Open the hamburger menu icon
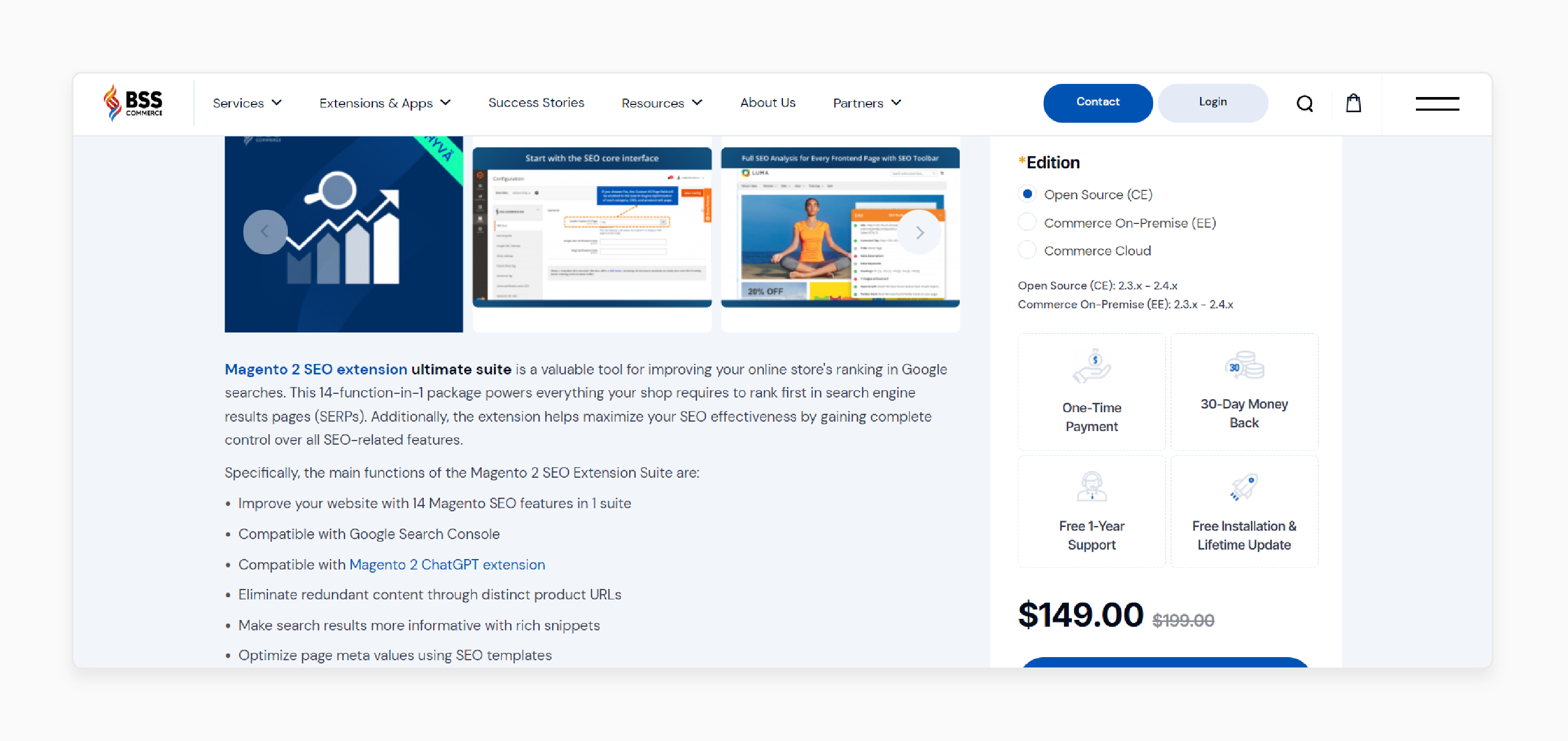 1437,103
